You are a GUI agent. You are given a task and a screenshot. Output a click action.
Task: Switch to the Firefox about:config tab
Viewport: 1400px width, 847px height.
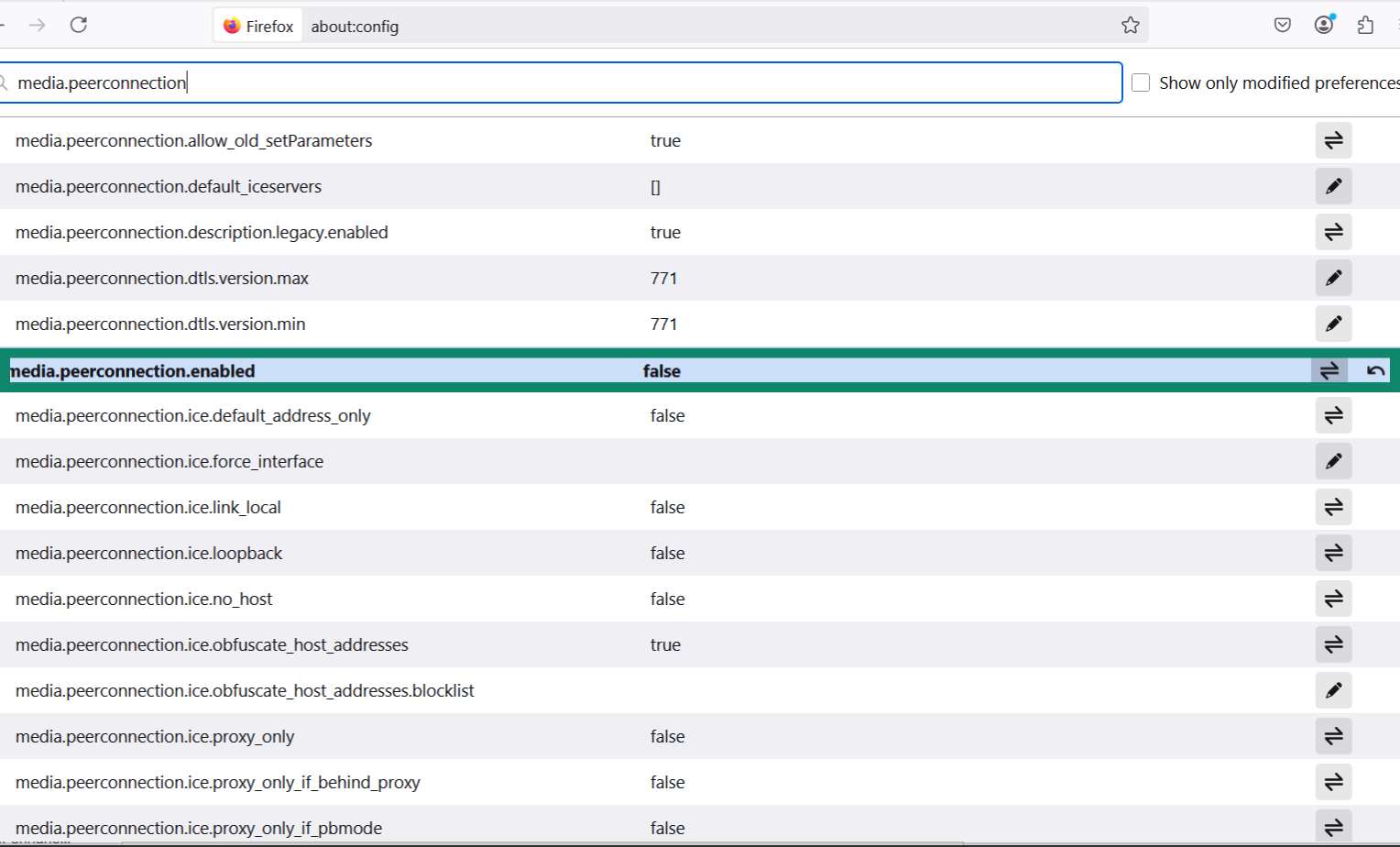click(x=257, y=25)
